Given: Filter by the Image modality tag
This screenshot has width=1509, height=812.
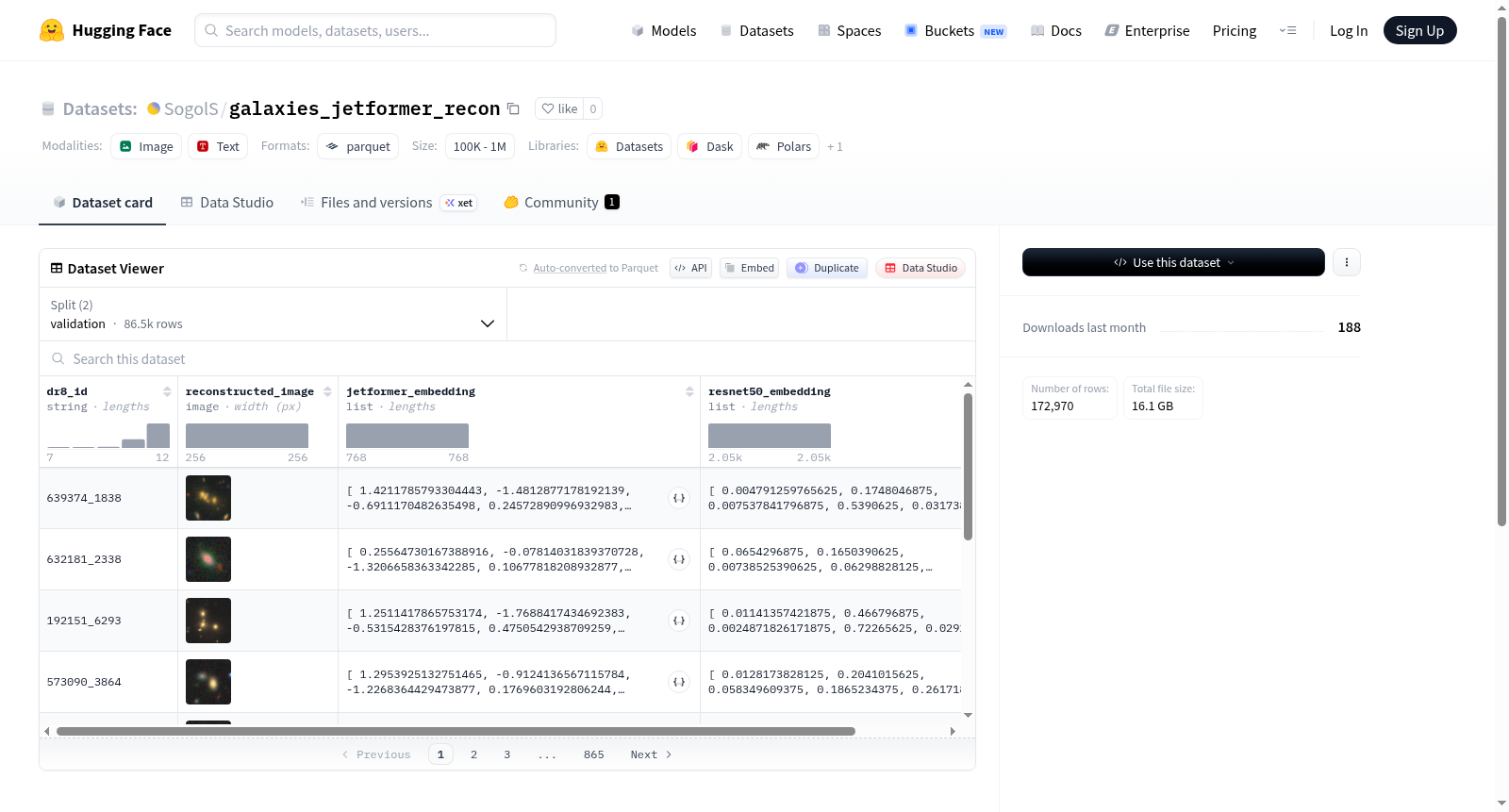Looking at the screenshot, I should (x=146, y=146).
